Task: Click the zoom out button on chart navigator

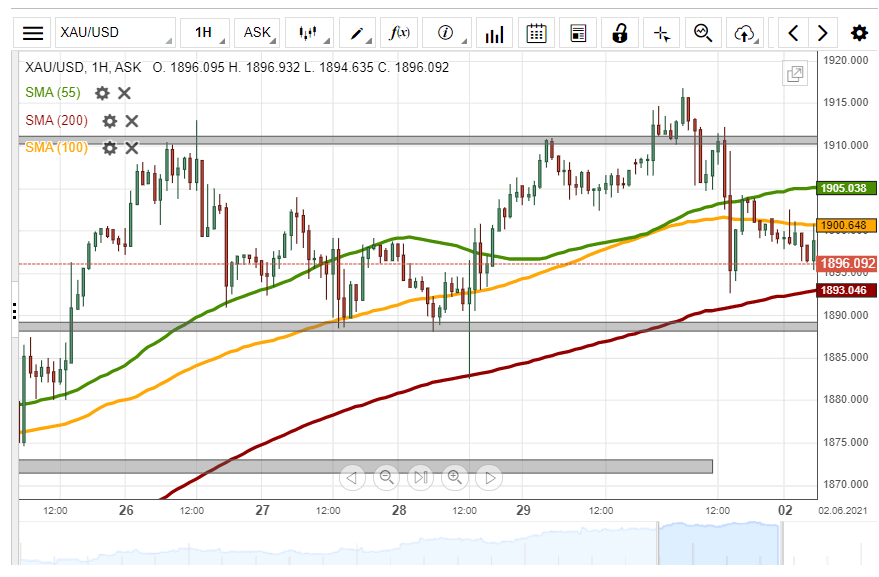Action: pyautogui.click(x=386, y=477)
